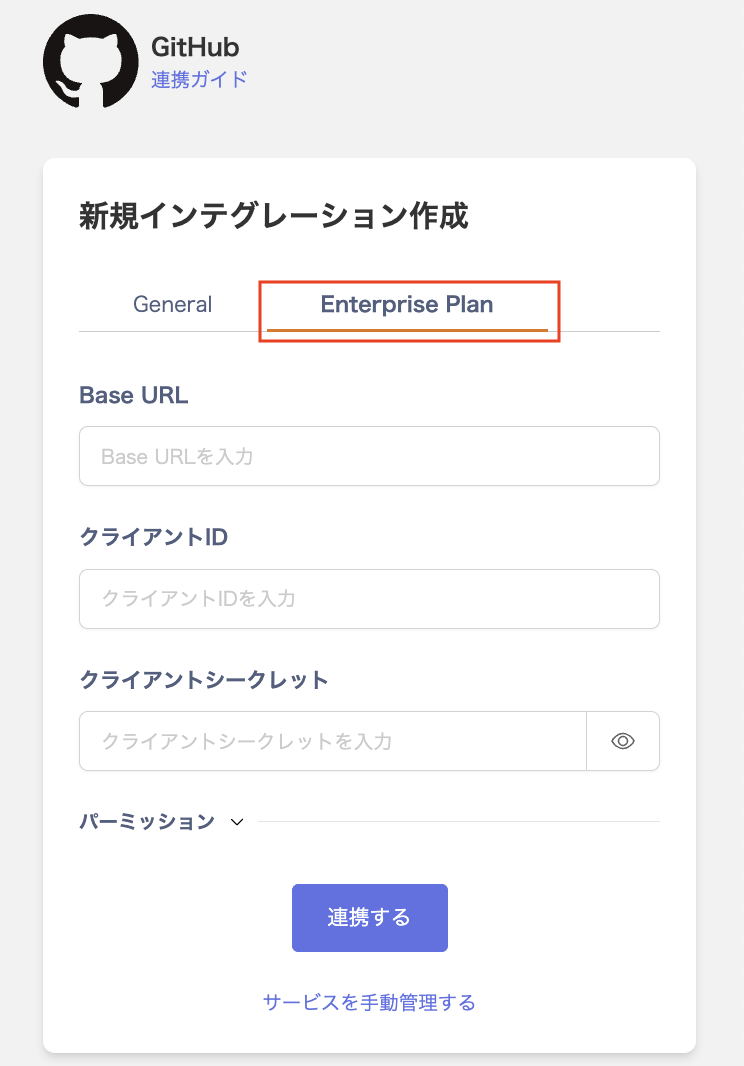Viewport: 744px width, 1066px height.
Task: Click the クライアントシークレット field label
Action: (x=204, y=680)
